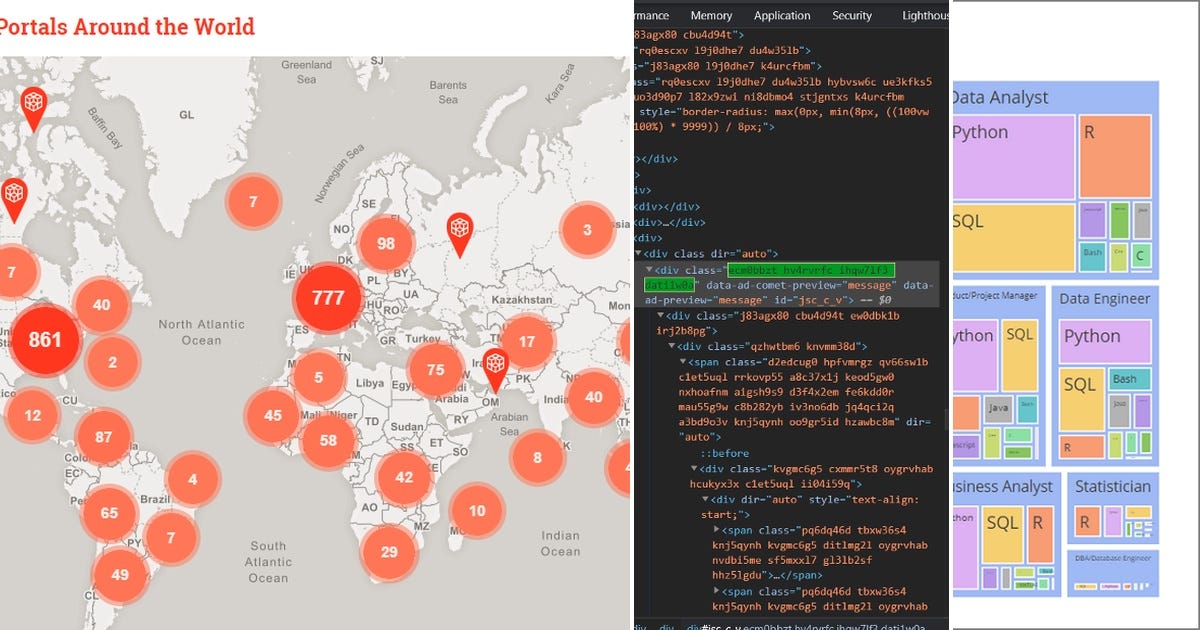Viewport: 1200px width, 630px height.
Task: Click the 12 cluster near Mexico
Action: pyautogui.click(x=33, y=413)
